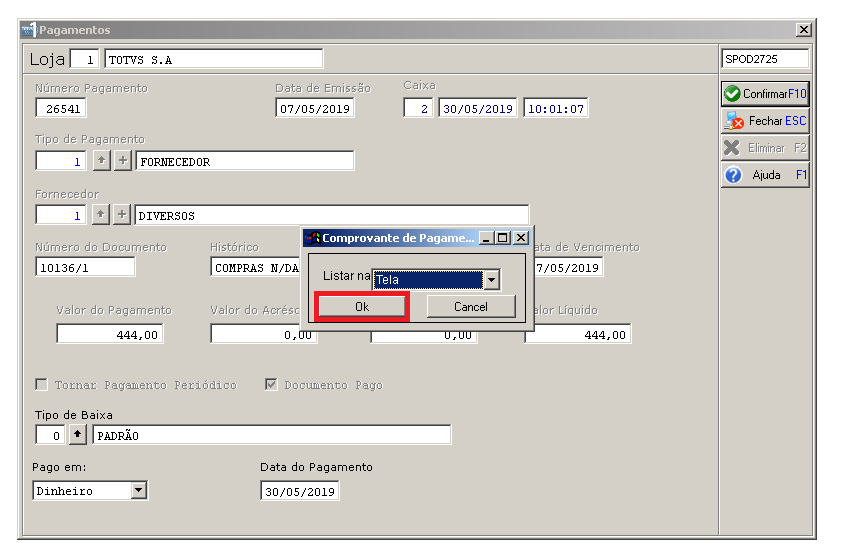Open the Listar na dropdown showing Tela
Image resolution: width=845 pixels, height=548 pixels.
(491, 280)
